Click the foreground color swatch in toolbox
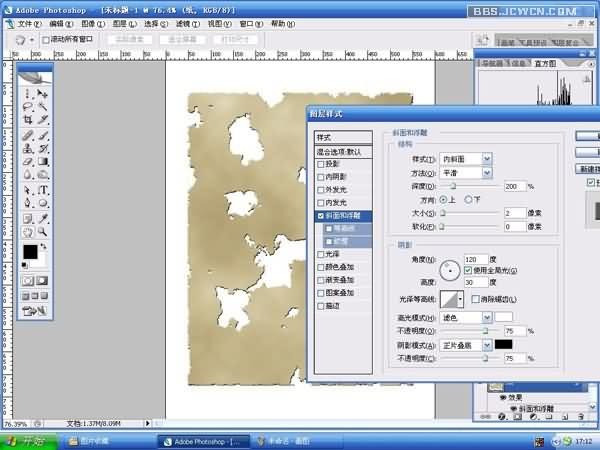 (x=30, y=252)
